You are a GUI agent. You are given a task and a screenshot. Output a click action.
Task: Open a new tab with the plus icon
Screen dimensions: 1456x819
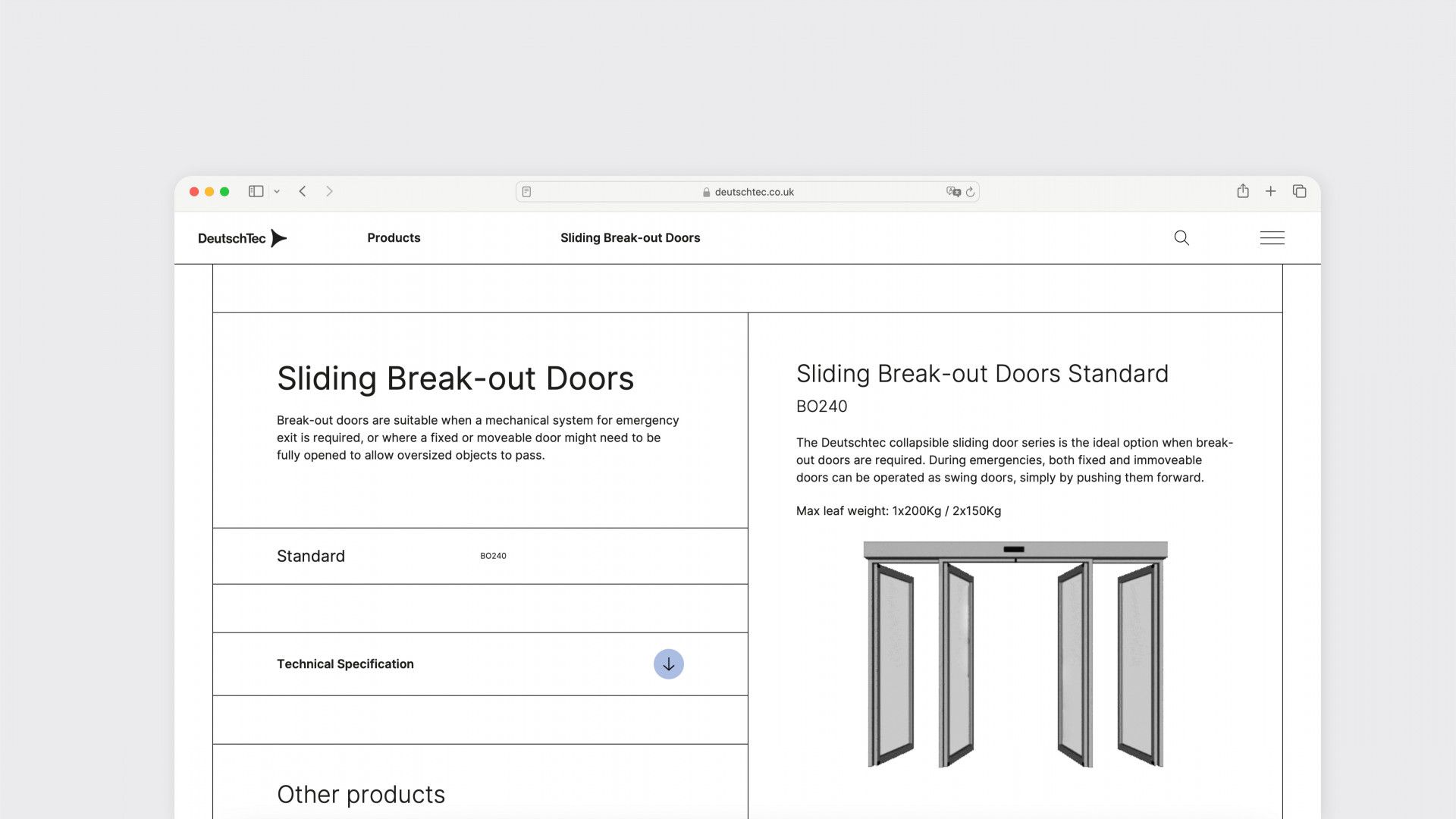(x=1270, y=192)
